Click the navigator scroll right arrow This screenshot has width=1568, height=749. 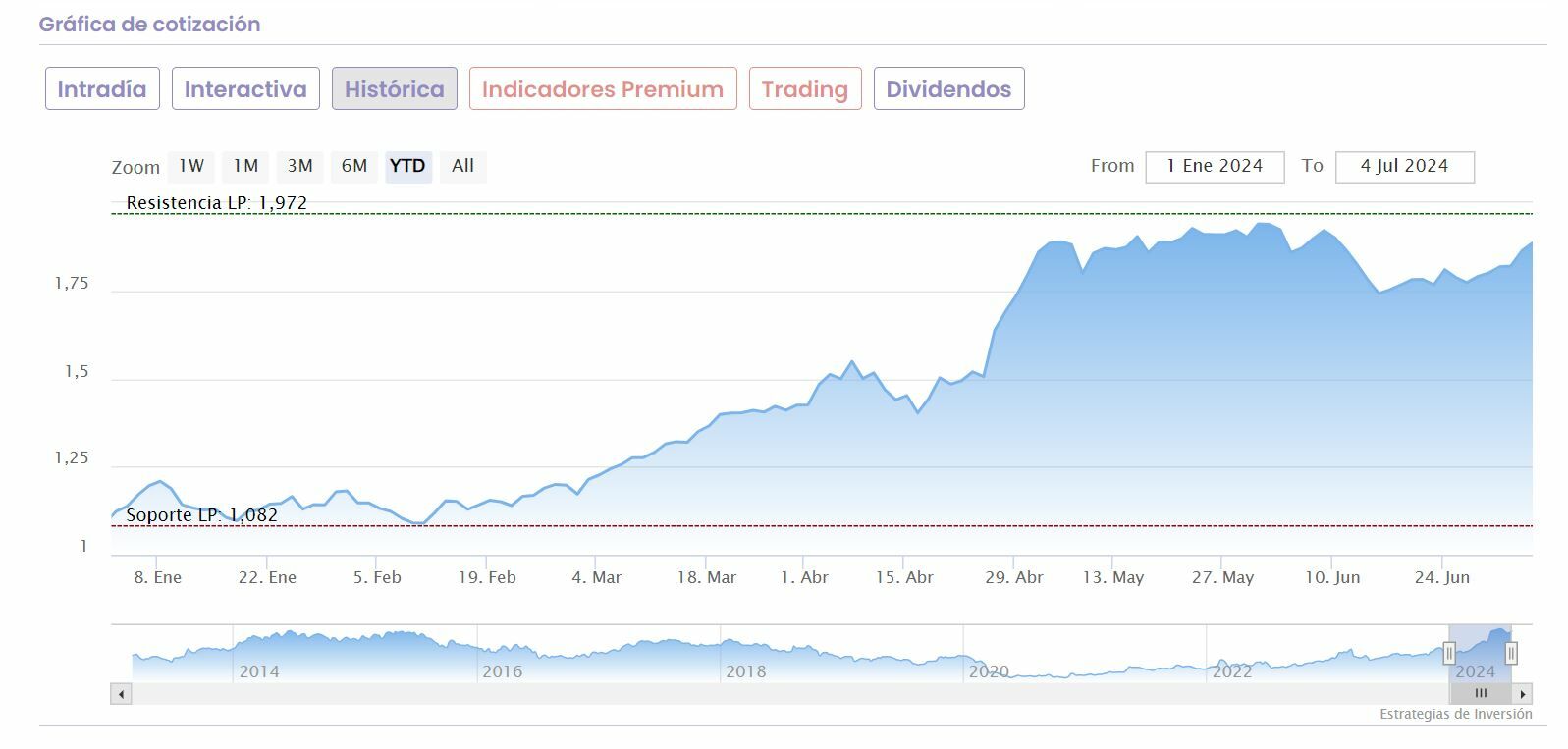1523,694
